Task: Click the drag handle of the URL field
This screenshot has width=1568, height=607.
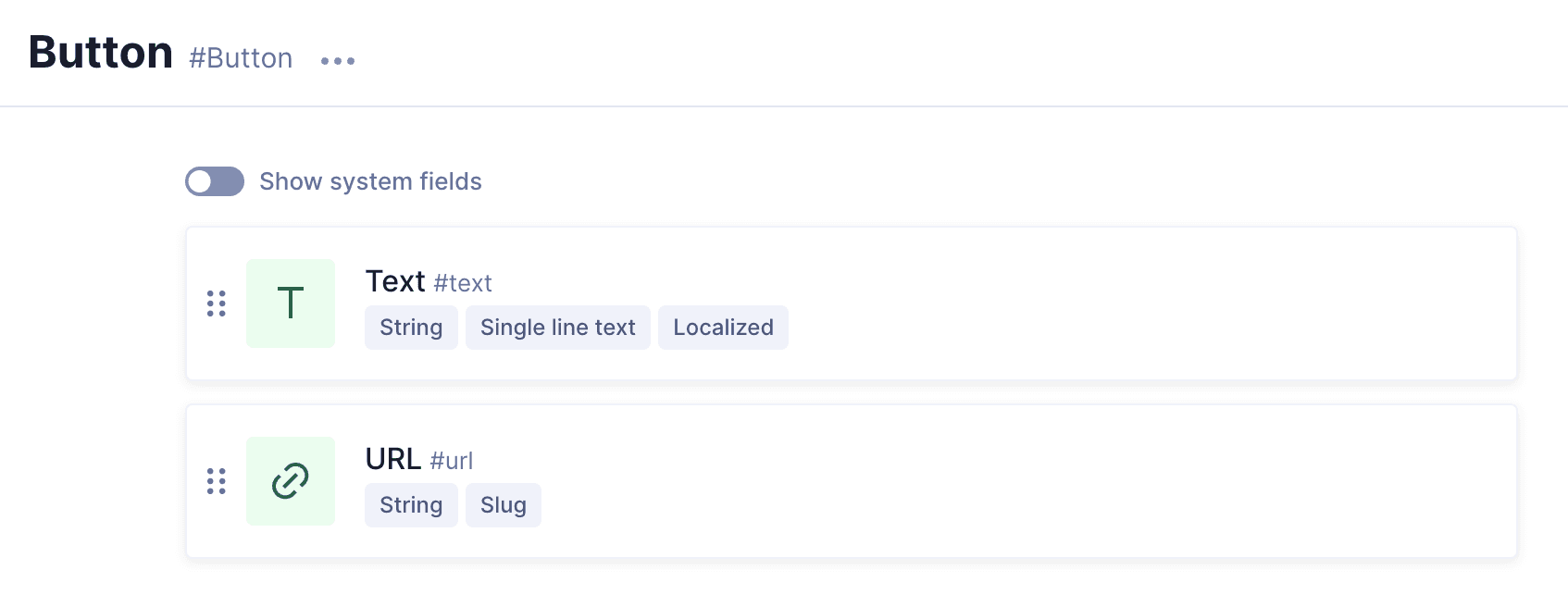Action: coord(217,481)
